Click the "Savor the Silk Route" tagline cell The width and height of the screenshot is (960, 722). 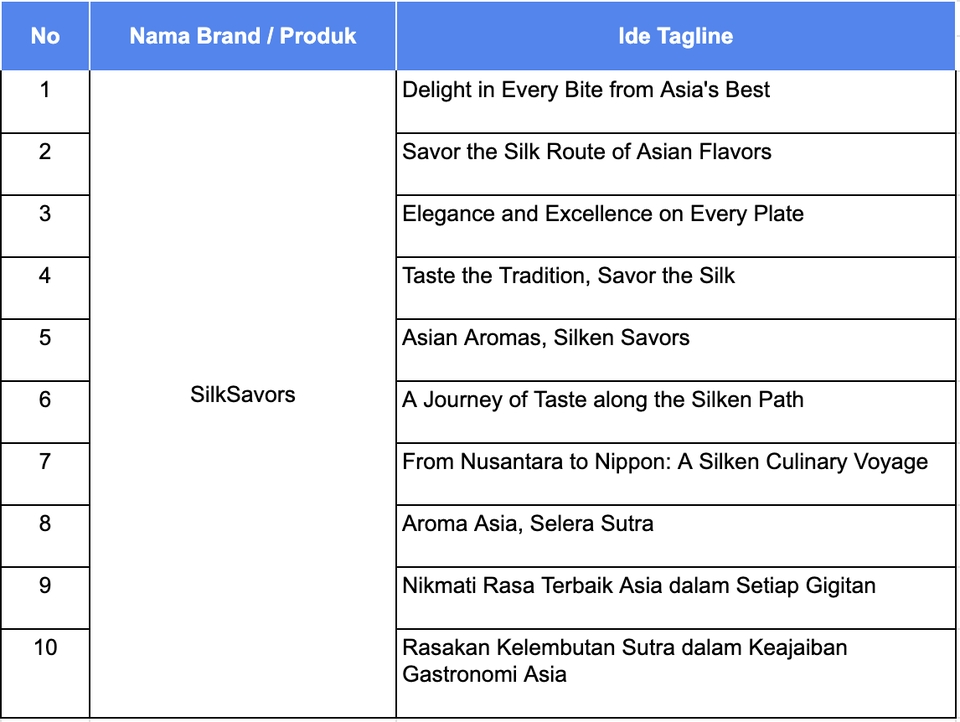tap(587, 152)
